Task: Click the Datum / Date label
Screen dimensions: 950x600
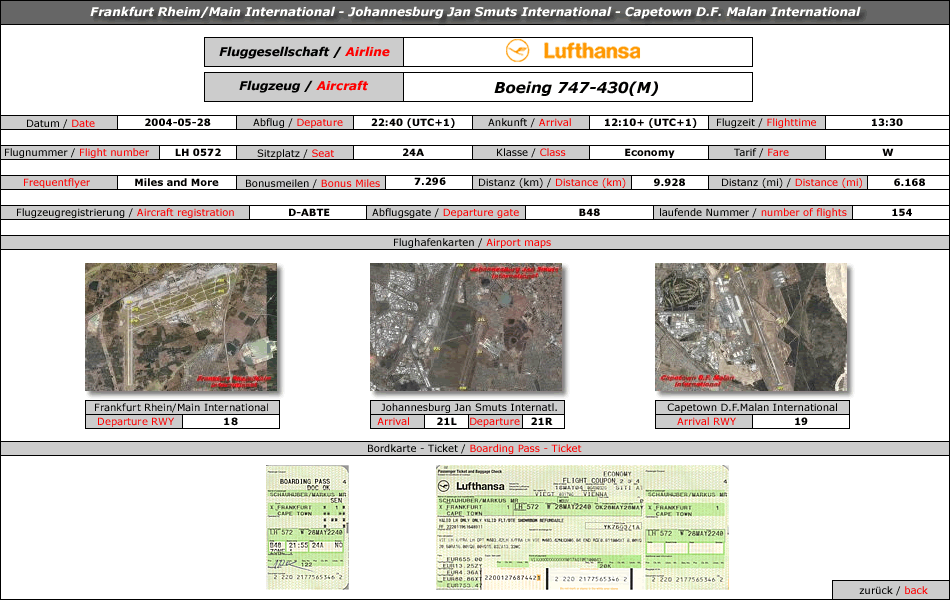Action: click(x=59, y=123)
